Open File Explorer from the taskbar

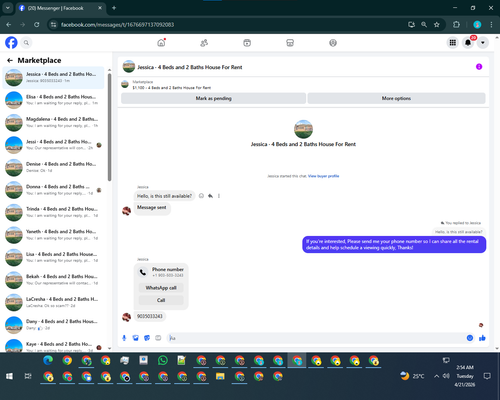pos(220,376)
